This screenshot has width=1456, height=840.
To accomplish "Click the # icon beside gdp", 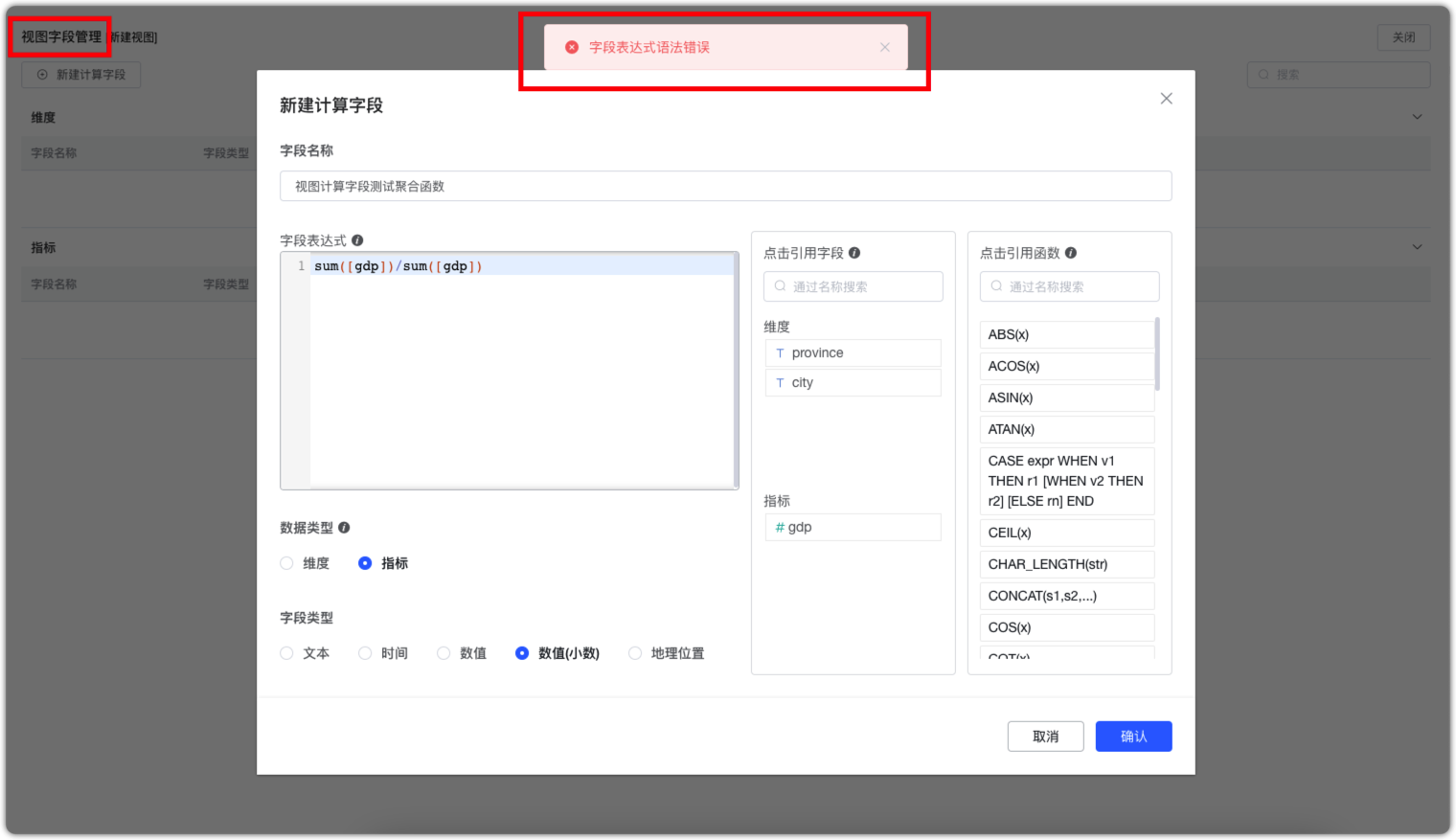I will 780,528.
